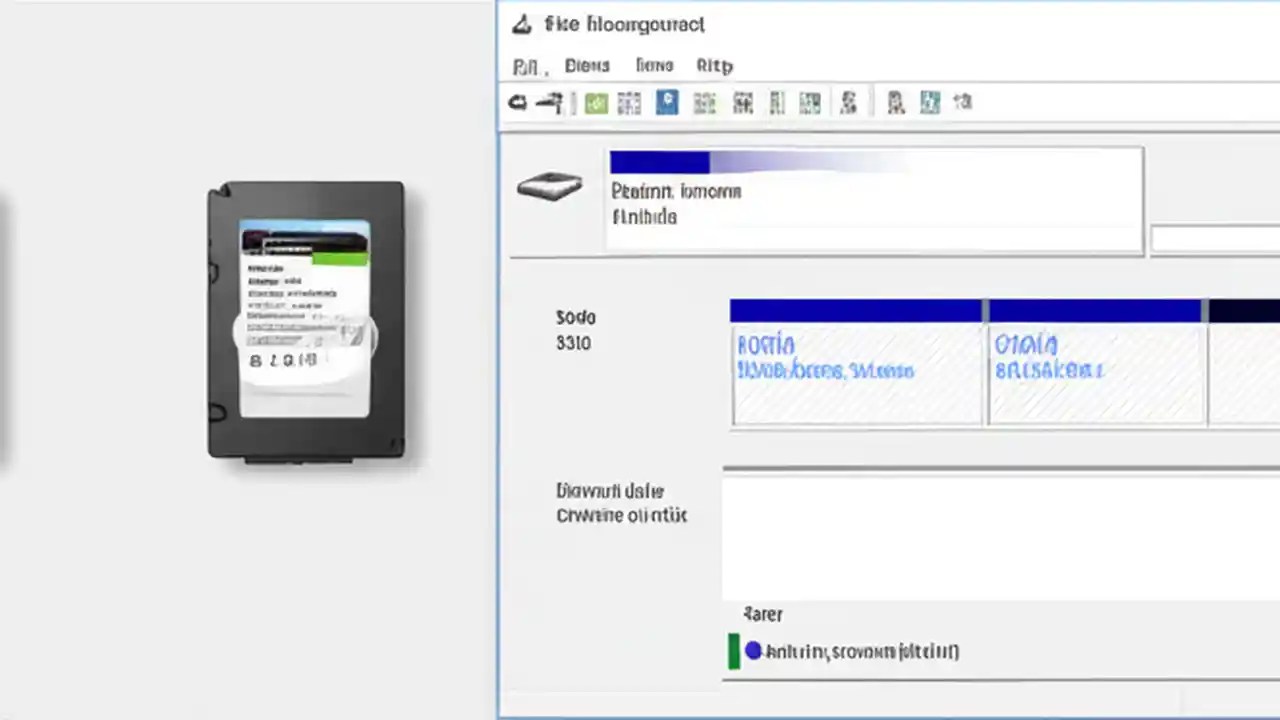
Task: Click the copy partition toolbar icon
Action: (742, 102)
